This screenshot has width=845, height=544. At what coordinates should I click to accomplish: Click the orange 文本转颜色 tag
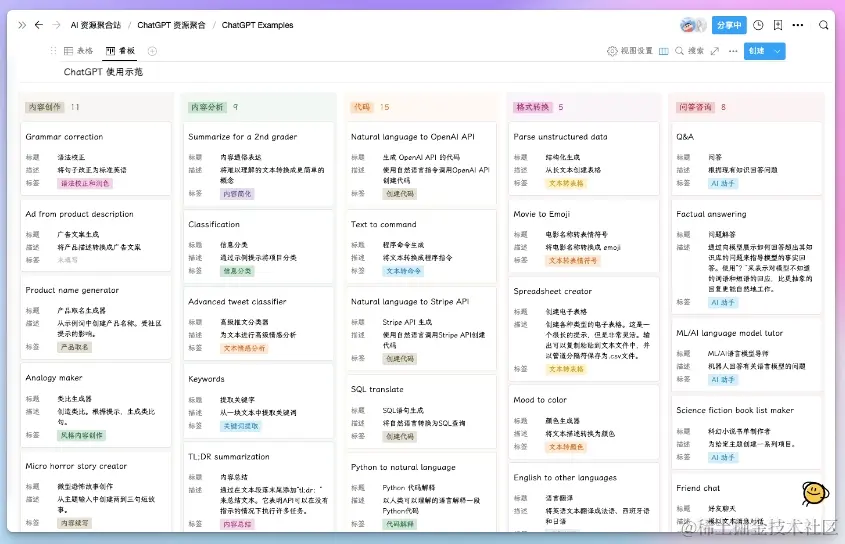click(566, 447)
